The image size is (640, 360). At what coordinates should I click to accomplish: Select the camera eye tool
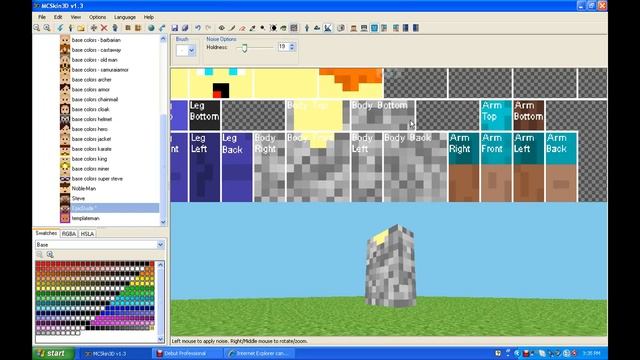point(222,28)
